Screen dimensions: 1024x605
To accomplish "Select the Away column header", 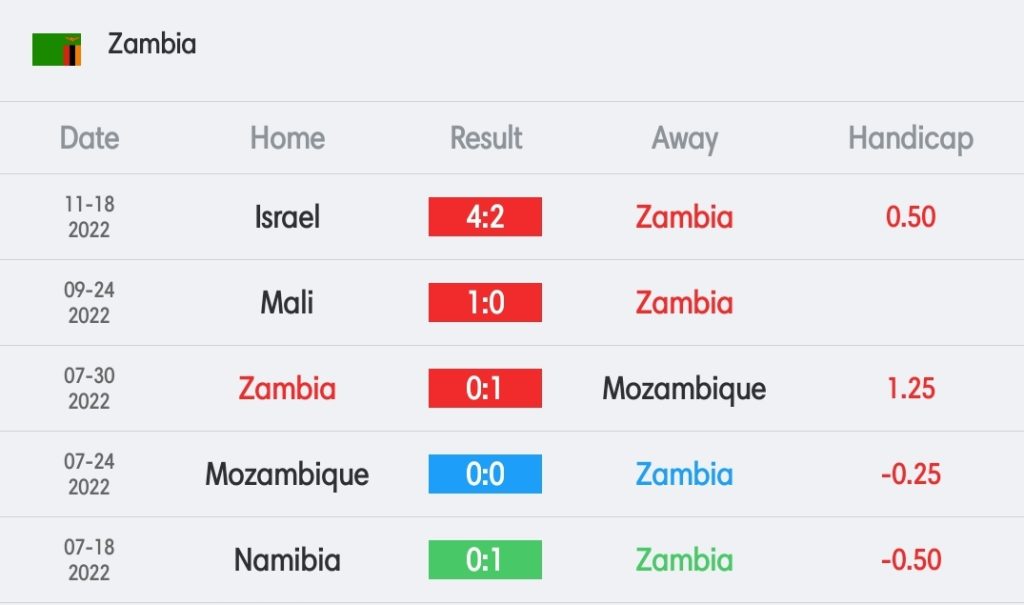I will tap(684, 139).
